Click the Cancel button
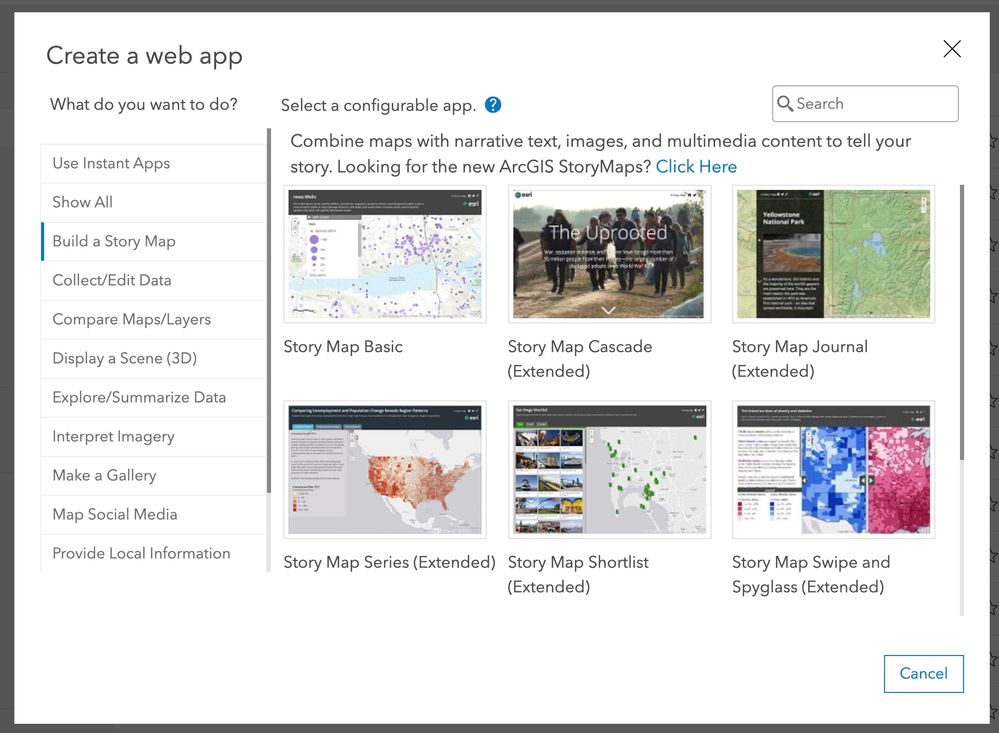 click(922, 673)
